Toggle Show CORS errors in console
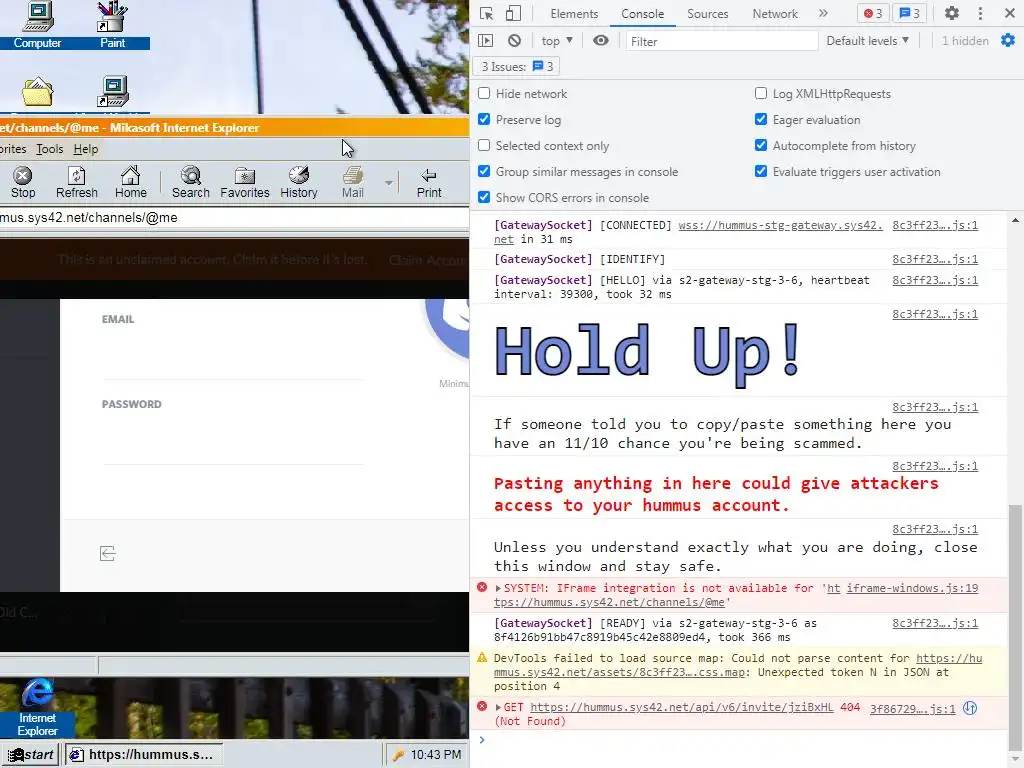This screenshot has width=1024, height=768. [x=484, y=197]
